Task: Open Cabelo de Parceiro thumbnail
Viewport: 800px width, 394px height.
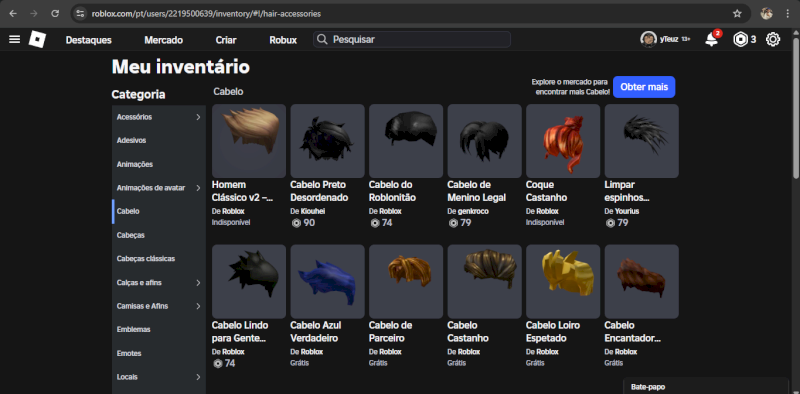Action: 406,282
